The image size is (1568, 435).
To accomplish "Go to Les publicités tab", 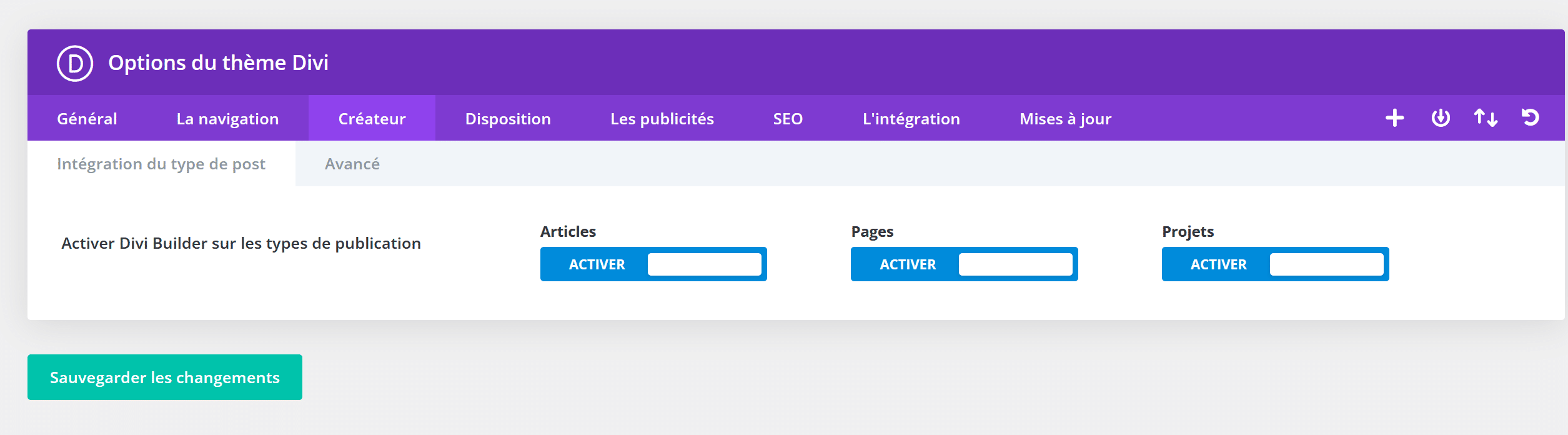I will point(662,118).
